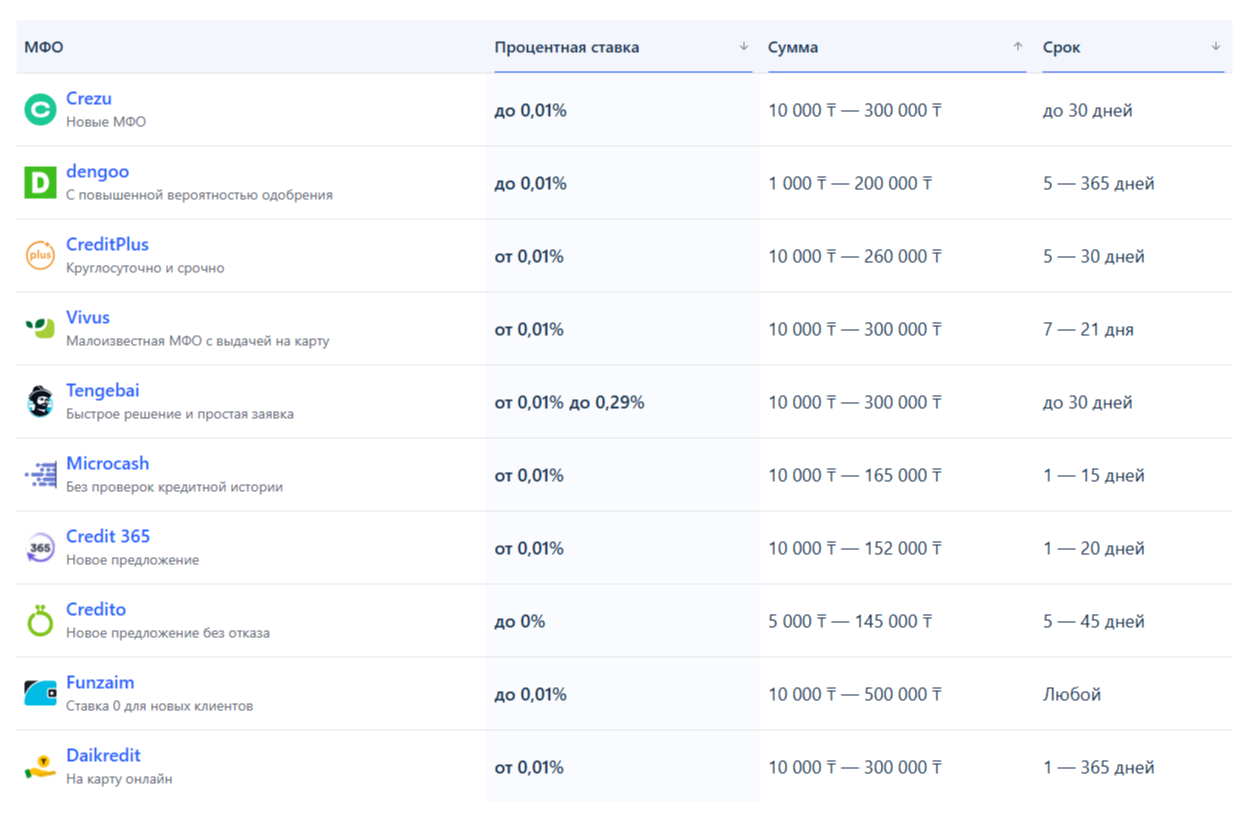Screen dimensions: 1249x816
Task: Click the Microcash dotted logo icon
Action: tap(40, 475)
